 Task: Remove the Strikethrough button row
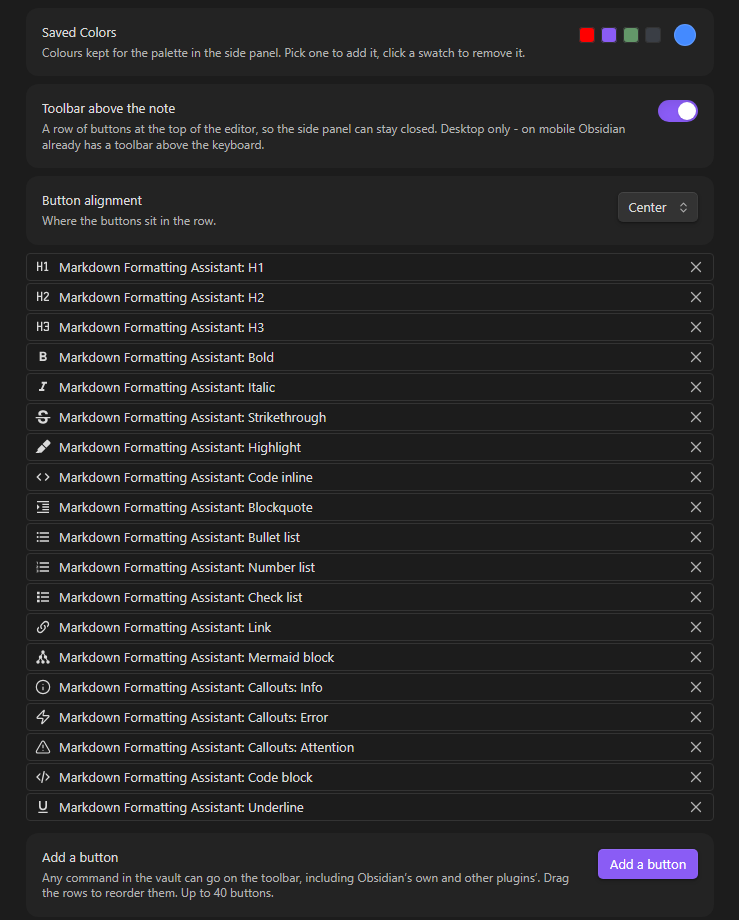tap(696, 417)
